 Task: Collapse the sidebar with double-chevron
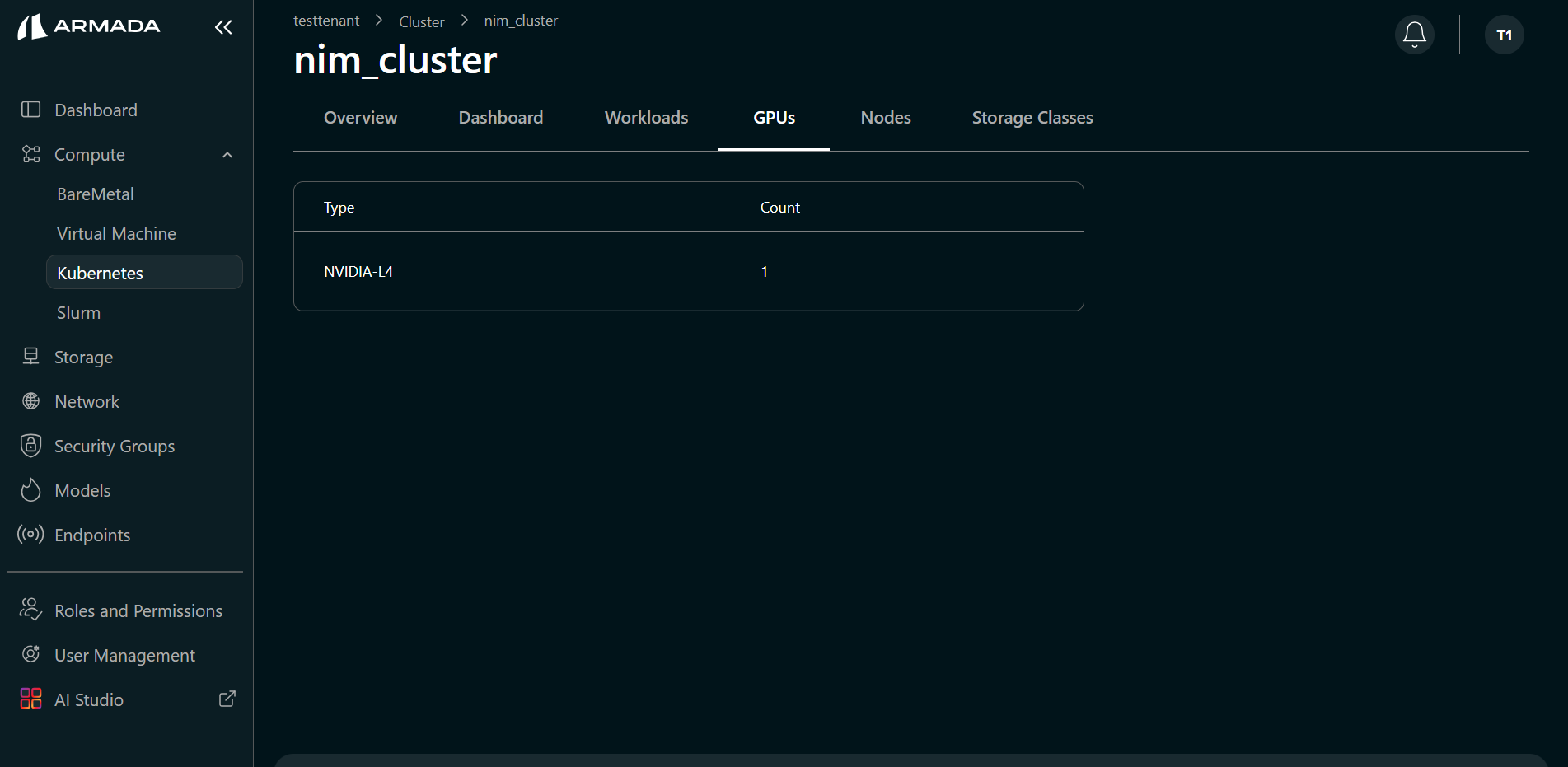click(x=223, y=26)
